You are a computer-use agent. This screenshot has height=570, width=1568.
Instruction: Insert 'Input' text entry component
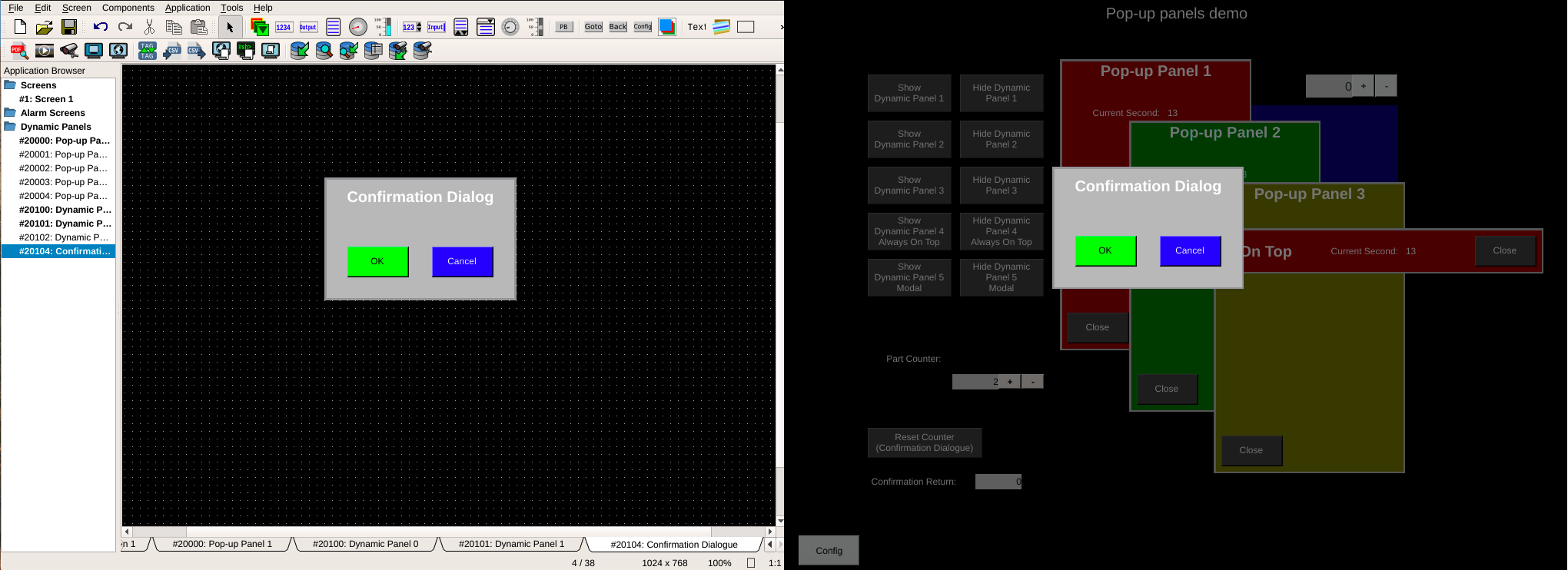(x=437, y=27)
